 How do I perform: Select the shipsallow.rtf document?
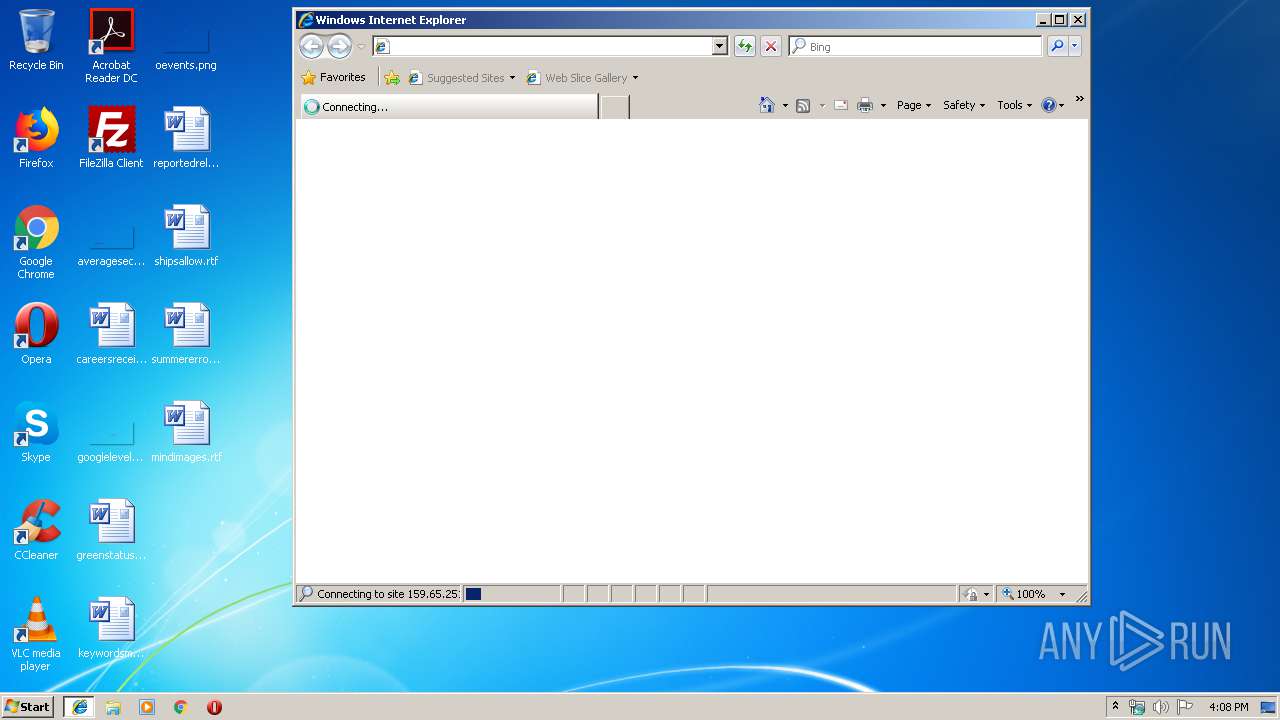click(x=186, y=236)
